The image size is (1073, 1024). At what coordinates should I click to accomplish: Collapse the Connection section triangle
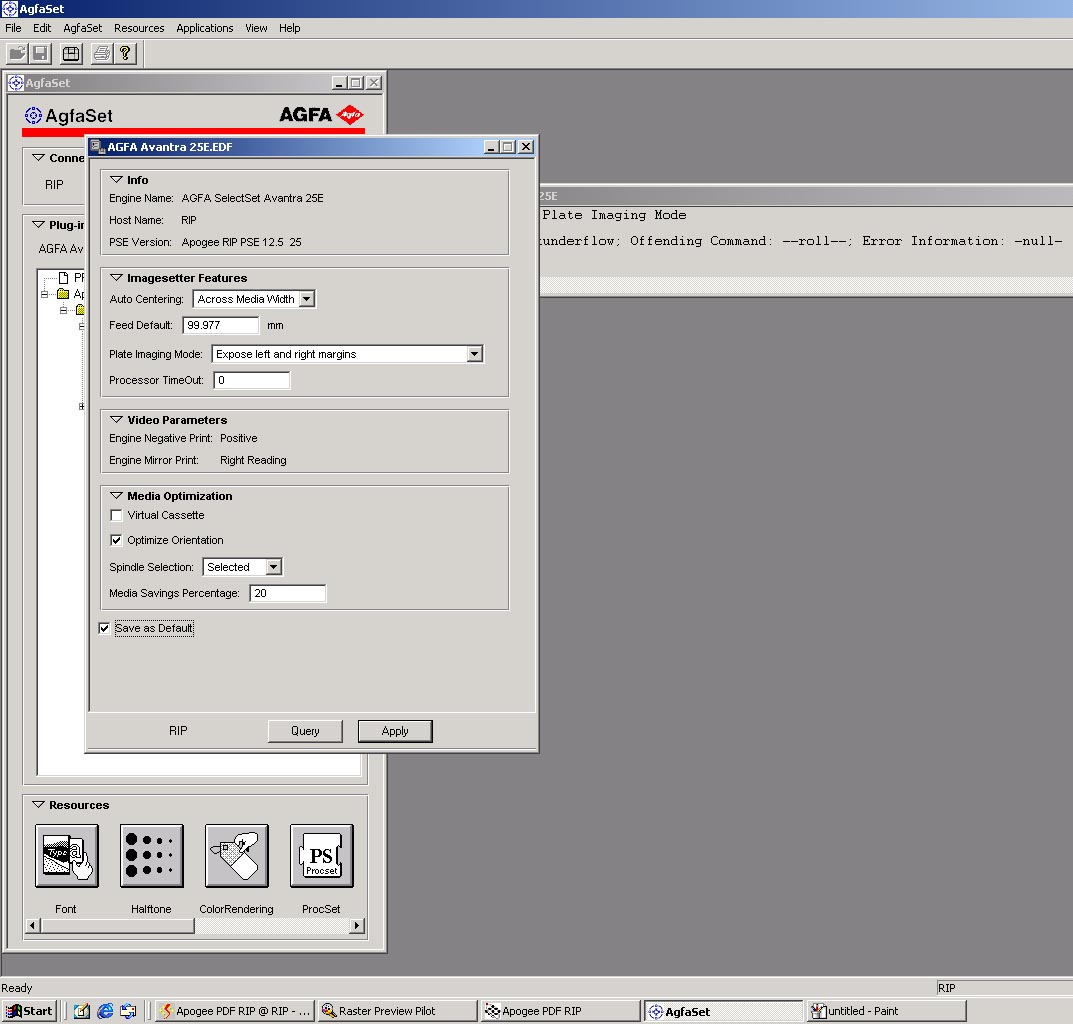pyautogui.click(x=38, y=157)
